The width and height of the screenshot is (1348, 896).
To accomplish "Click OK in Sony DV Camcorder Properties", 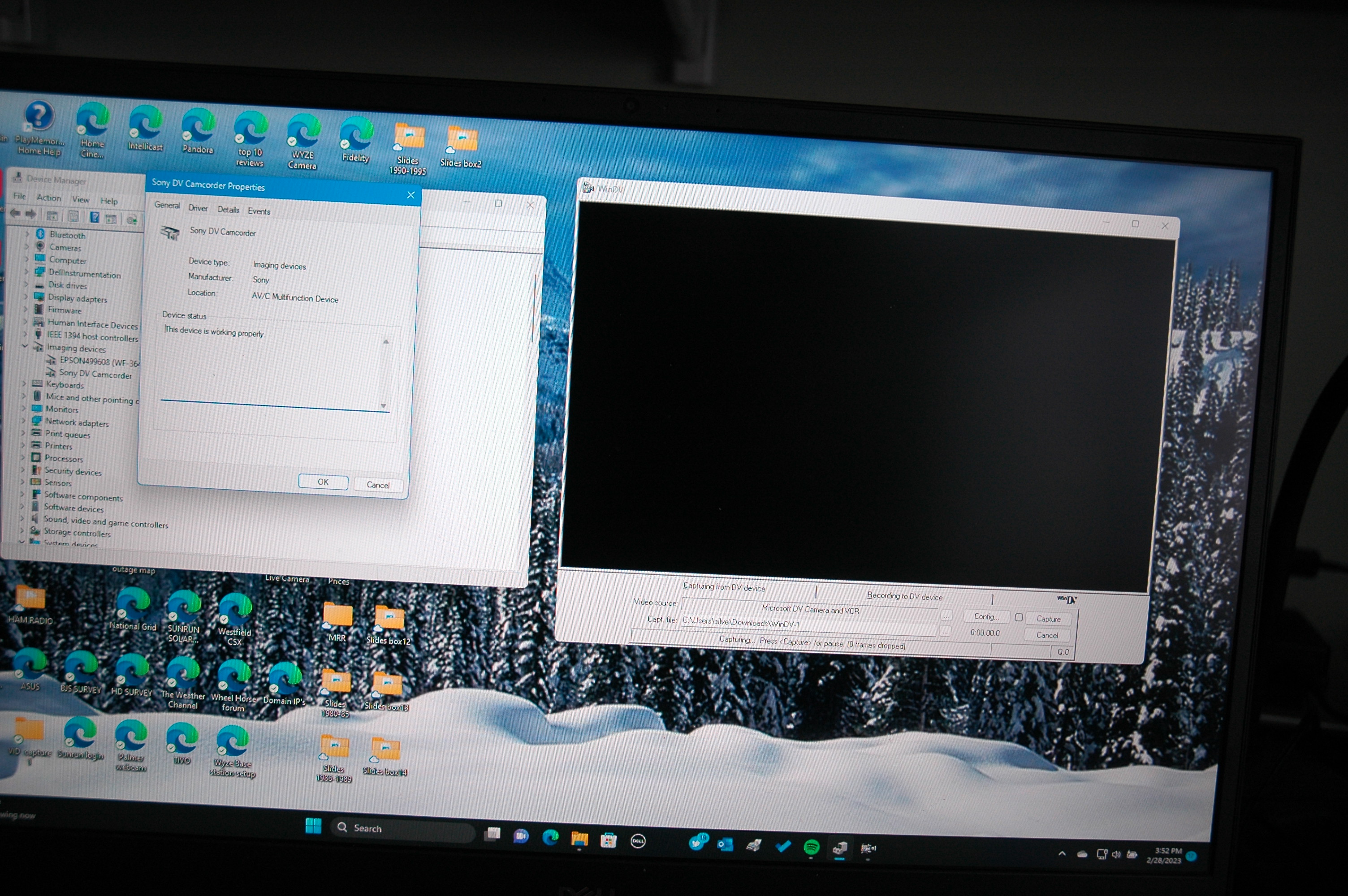I will pos(323,482).
